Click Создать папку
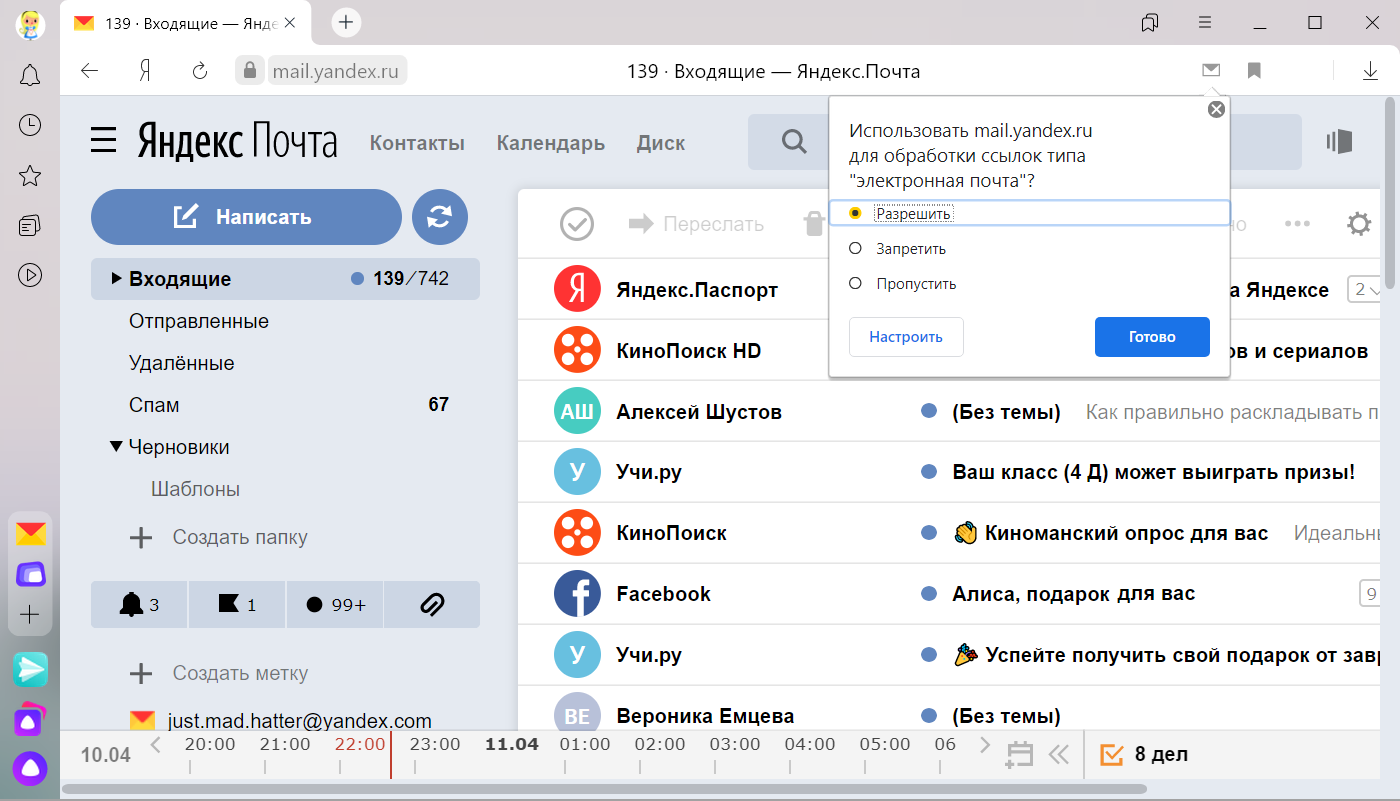The image size is (1400, 801). [219, 537]
